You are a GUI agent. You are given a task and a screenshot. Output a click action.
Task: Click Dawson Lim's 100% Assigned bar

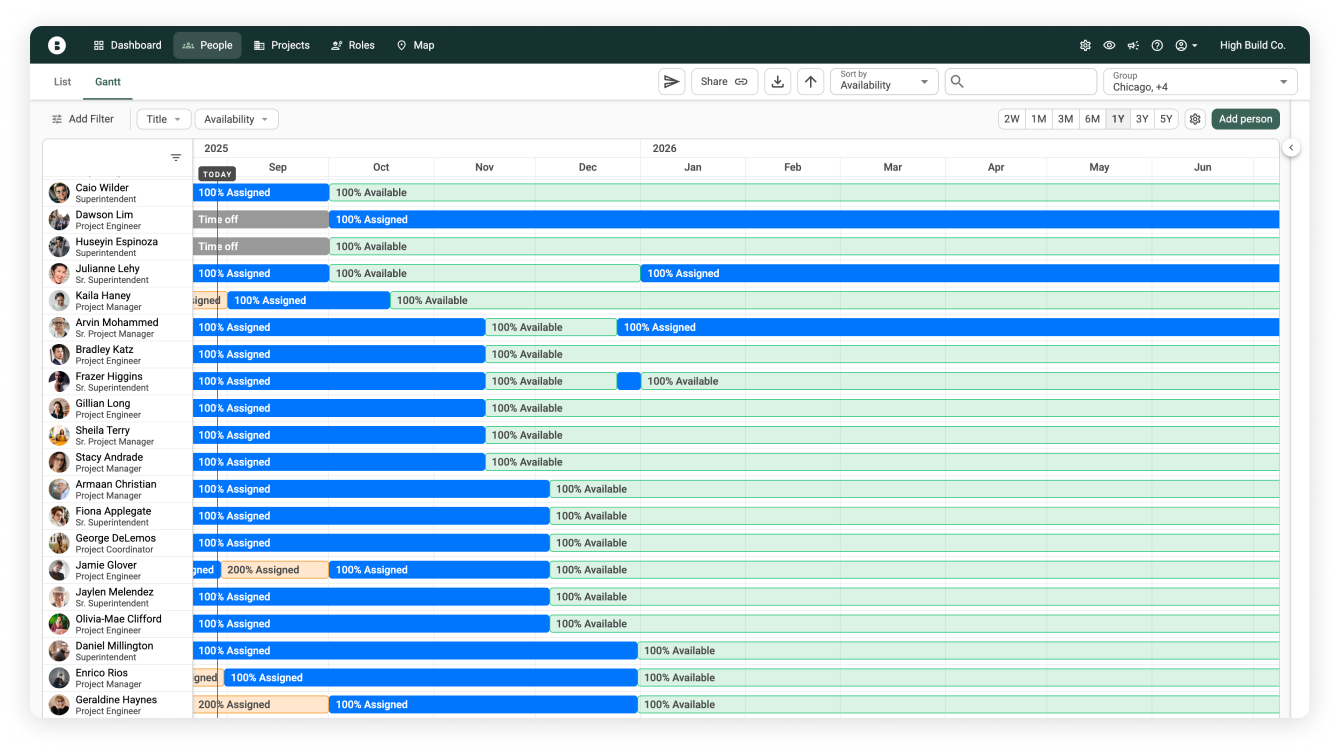click(x=800, y=219)
